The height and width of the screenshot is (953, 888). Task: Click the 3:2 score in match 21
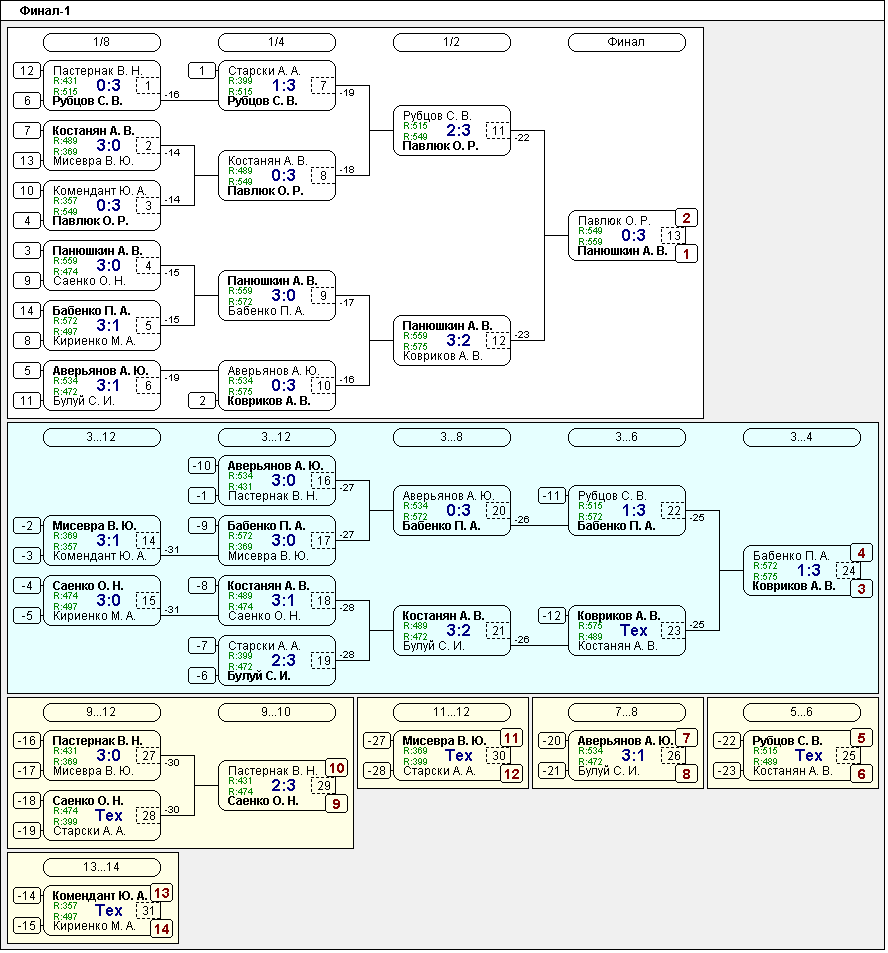458,630
